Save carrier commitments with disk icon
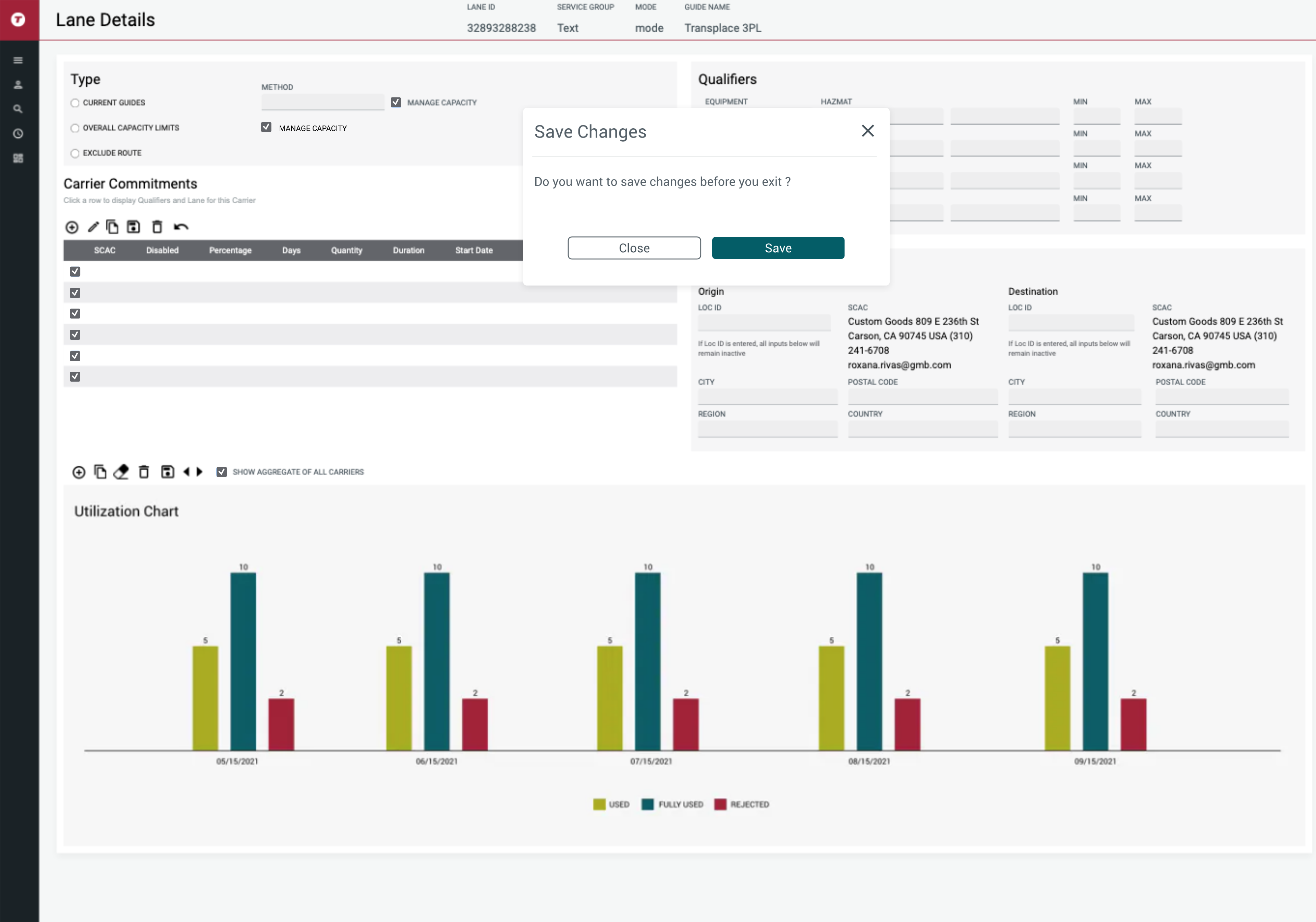1316x922 pixels. 134,227
